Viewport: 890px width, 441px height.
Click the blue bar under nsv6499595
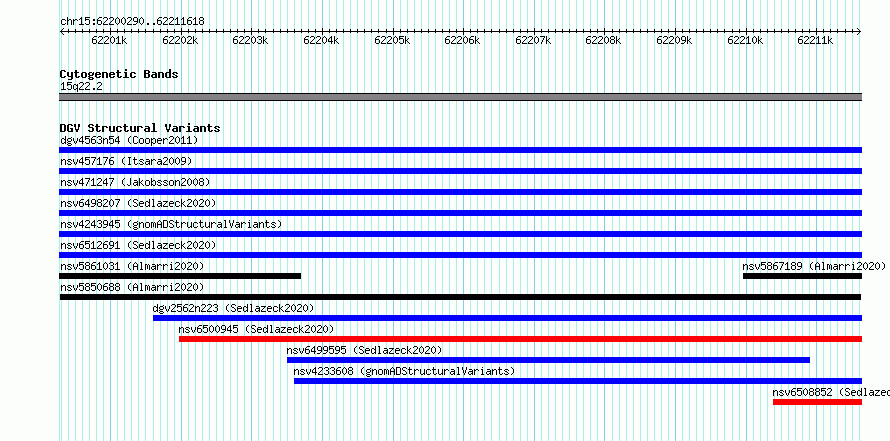coord(548,360)
